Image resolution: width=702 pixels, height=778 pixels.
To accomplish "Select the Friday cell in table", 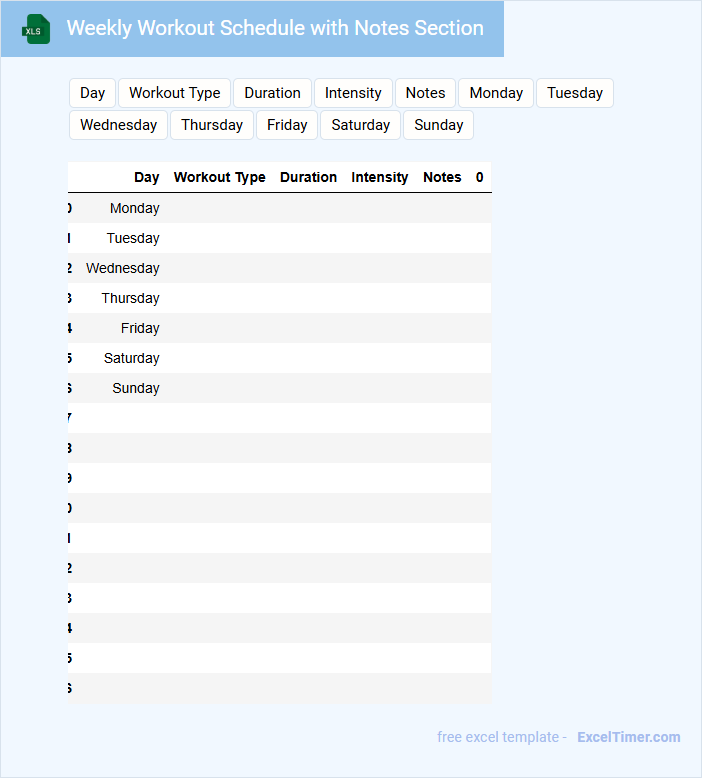I will 140,328.
